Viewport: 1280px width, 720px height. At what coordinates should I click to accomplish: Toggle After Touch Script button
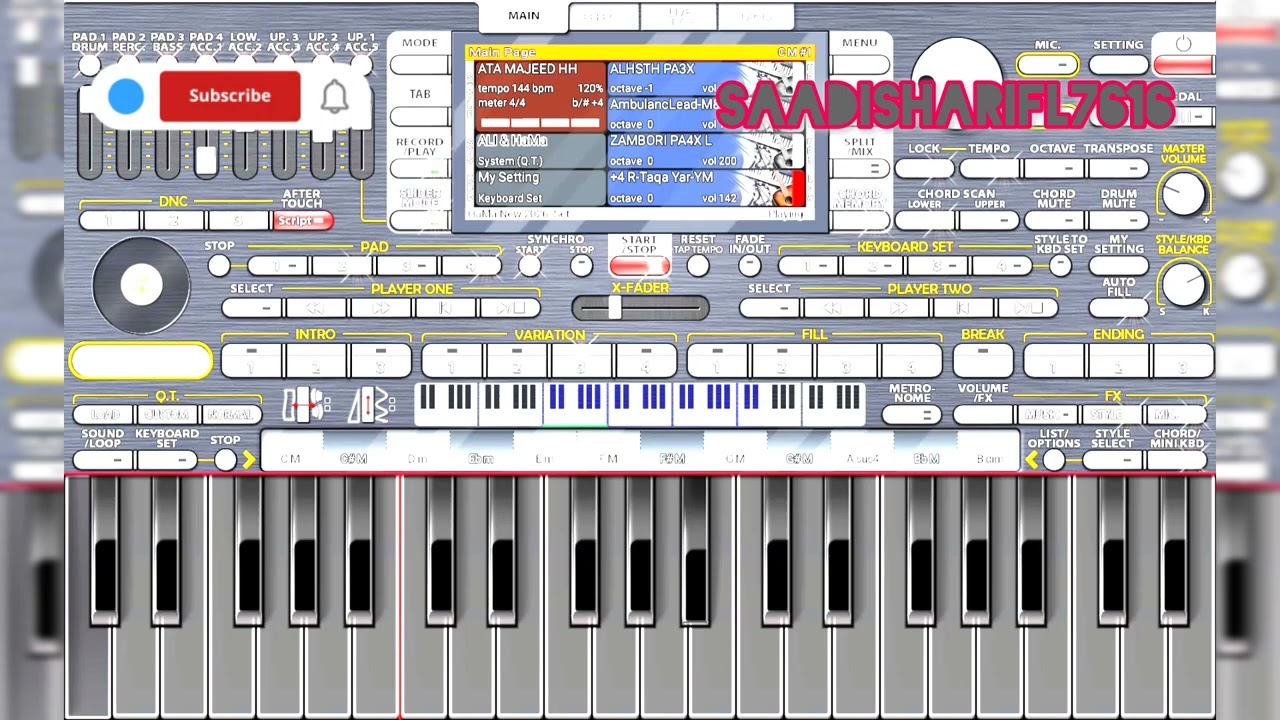pos(302,220)
